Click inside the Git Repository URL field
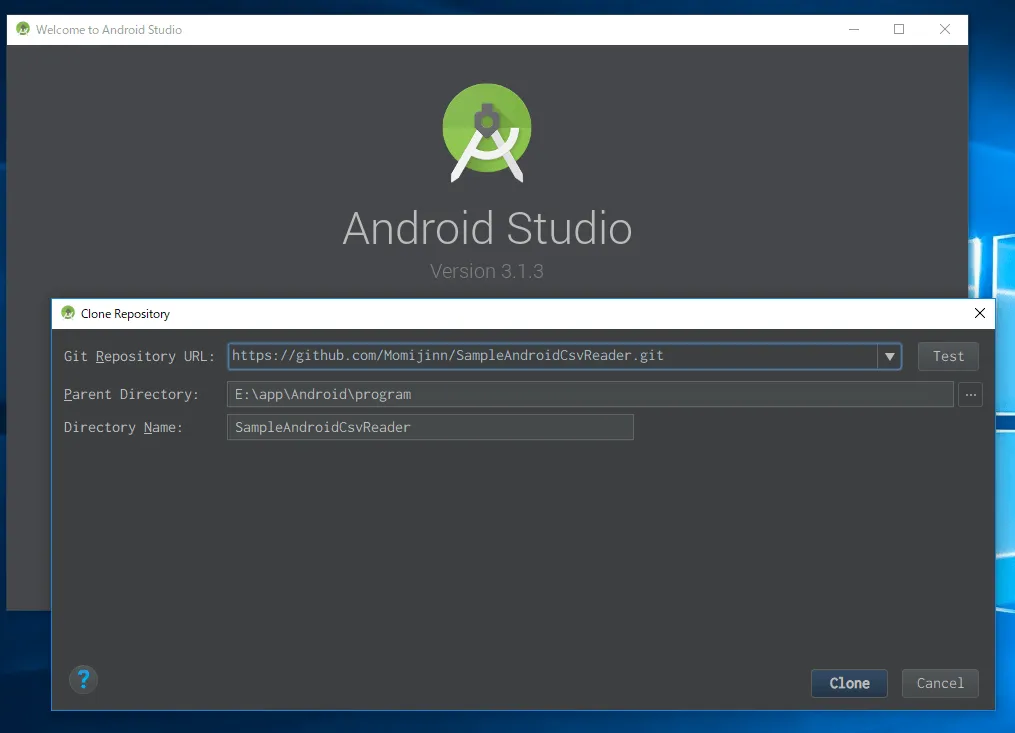Screen dimensions: 1015x733 coord(550,356)
